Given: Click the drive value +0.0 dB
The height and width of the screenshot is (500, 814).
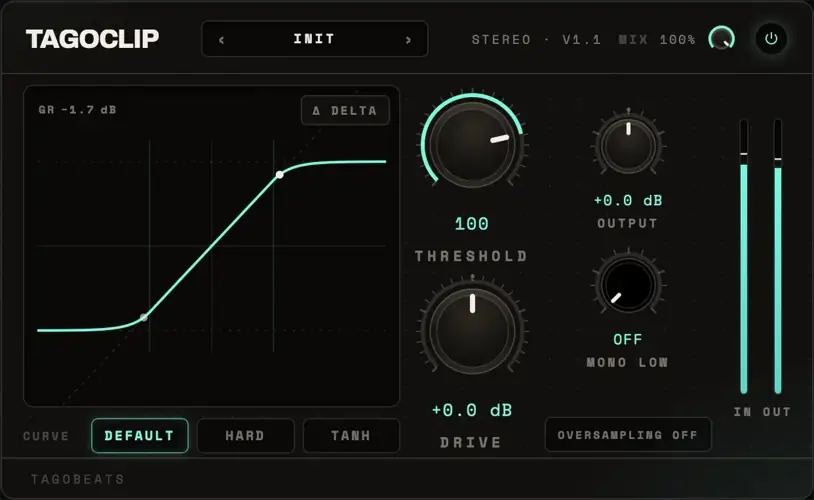Looking at the screenshot, I should point(472,410).
